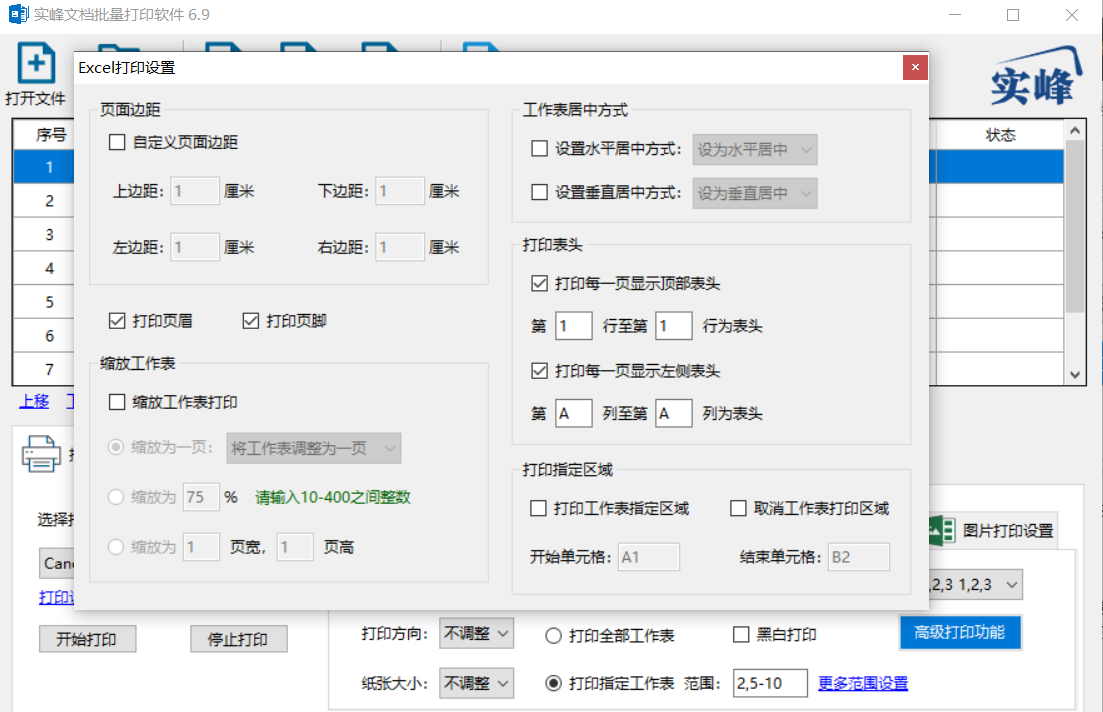The width and height of the screenshot is (1103, 712).
Task: Click the 范围 field showing 2,5-10
Action: [x=770, y=683]
